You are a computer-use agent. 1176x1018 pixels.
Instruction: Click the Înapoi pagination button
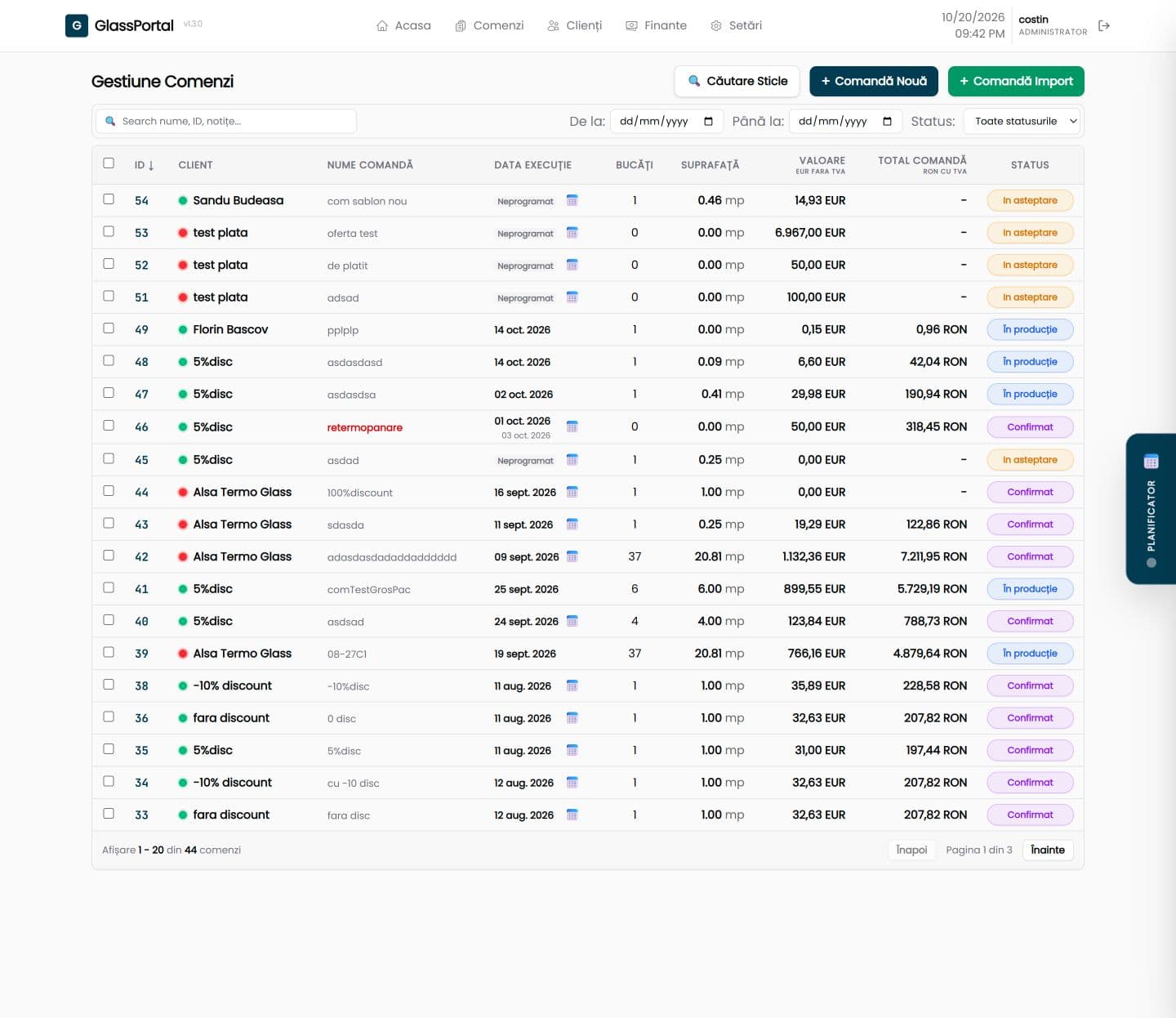click(911, 850)
